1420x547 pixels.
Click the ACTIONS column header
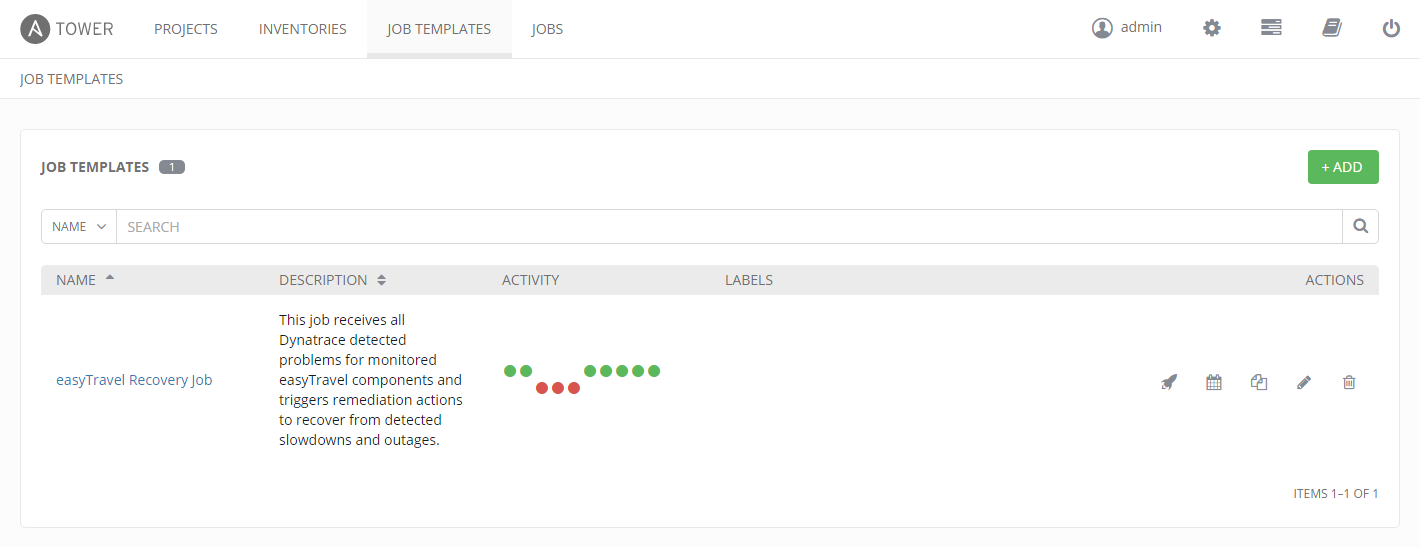pos(1334,280)
